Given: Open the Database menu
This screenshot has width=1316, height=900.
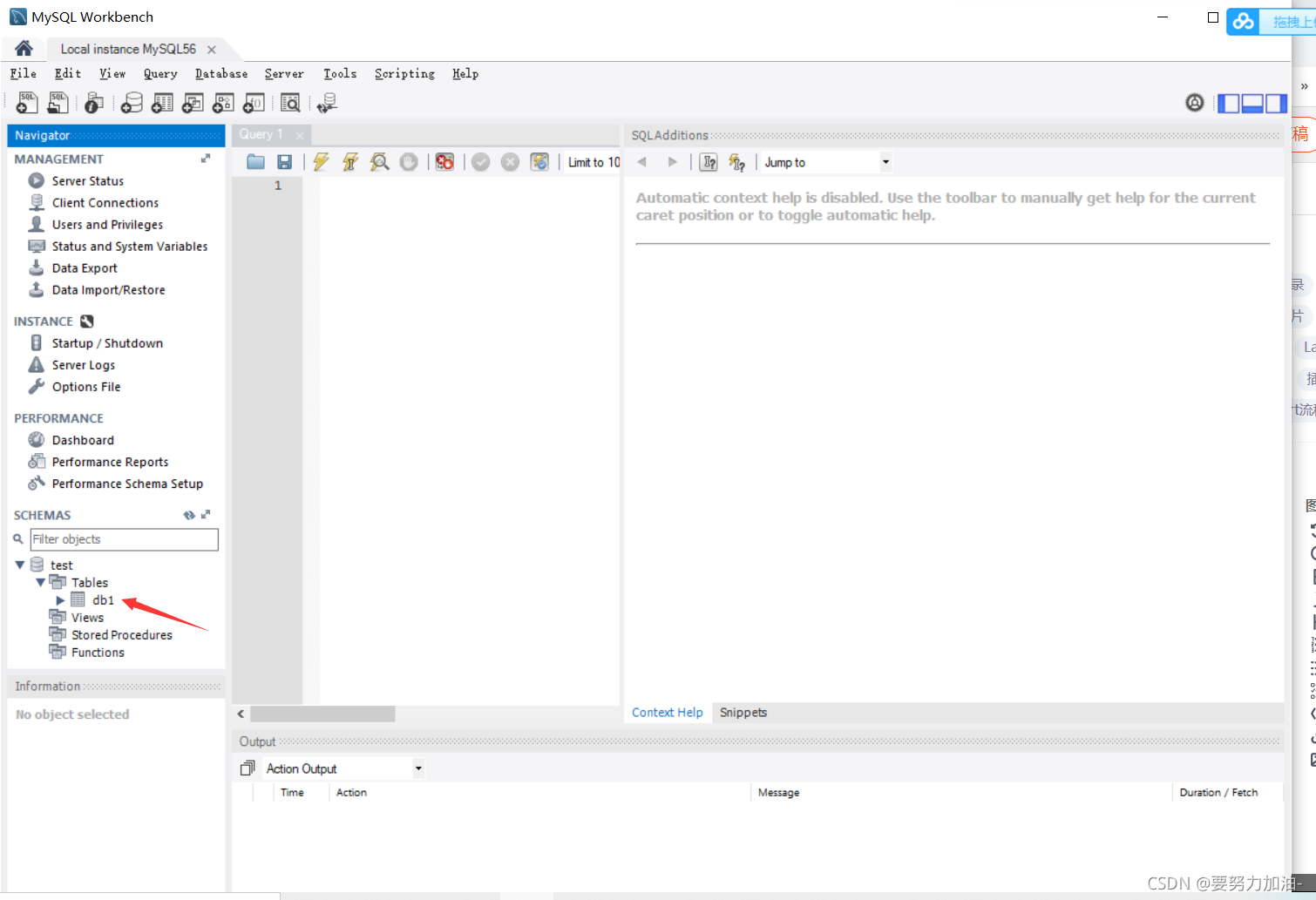Looking at the screenshot, I should coord(221,74).
